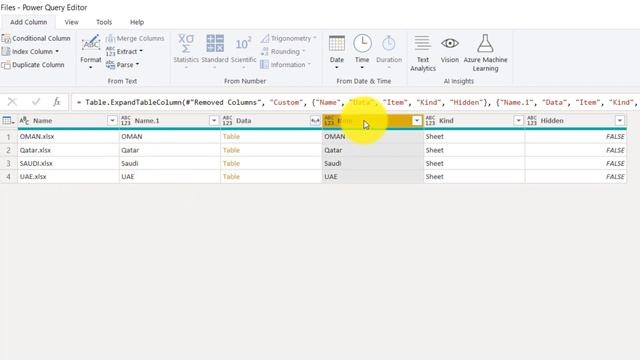Image resolution: width=640 pixels, height=360 pixels.
Task: Open the Name.1 column filter dropdown
Action: 214,120
